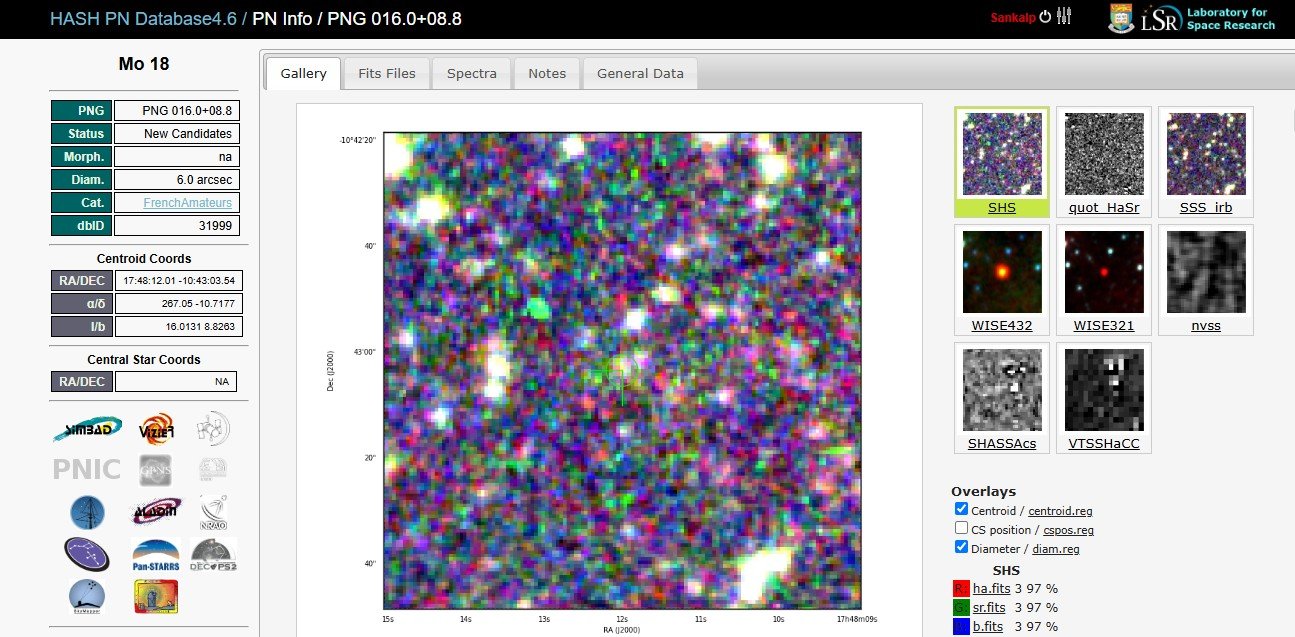
Task: Click the radio antenna tower icon
Action: [87, 511]
